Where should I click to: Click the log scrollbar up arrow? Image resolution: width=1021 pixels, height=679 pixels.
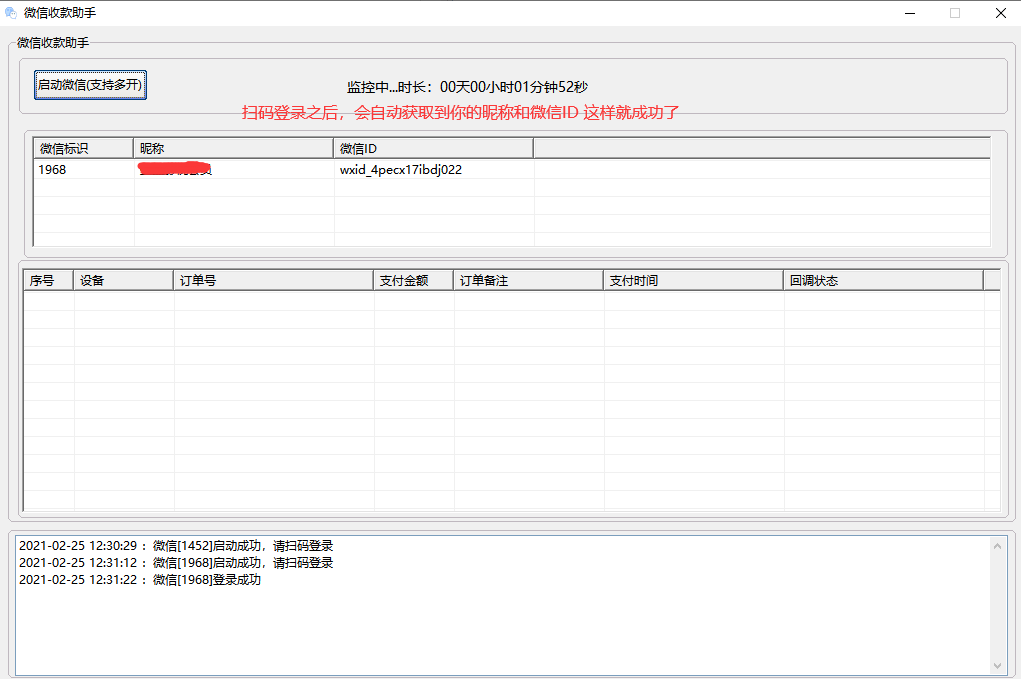997,547
